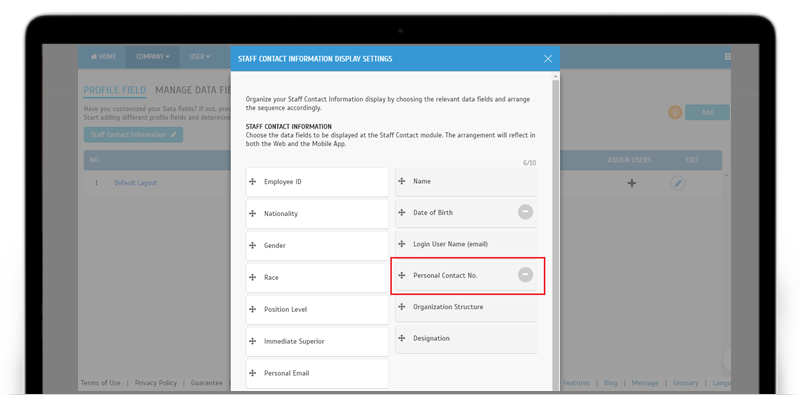
Task: Click the move handle beside Position Level
Action: click(252, 309)
